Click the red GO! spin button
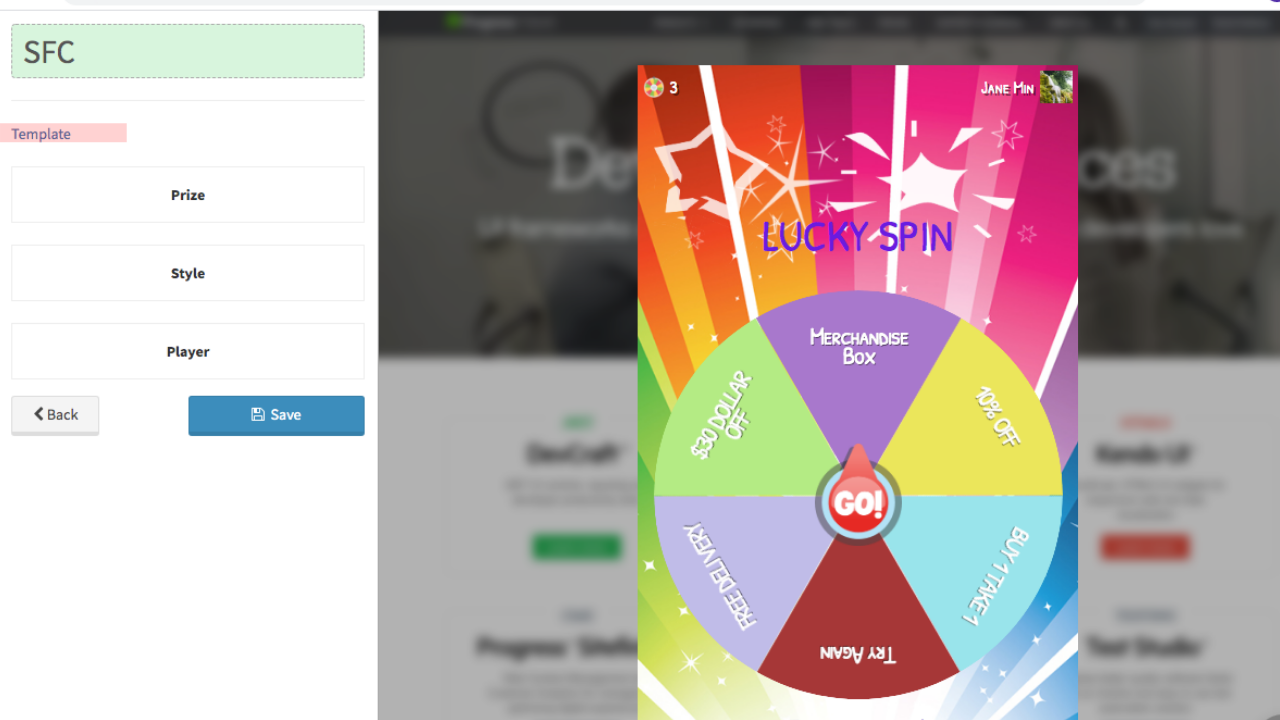Screen dimensions: 1280x720 (x=858, y=503)
